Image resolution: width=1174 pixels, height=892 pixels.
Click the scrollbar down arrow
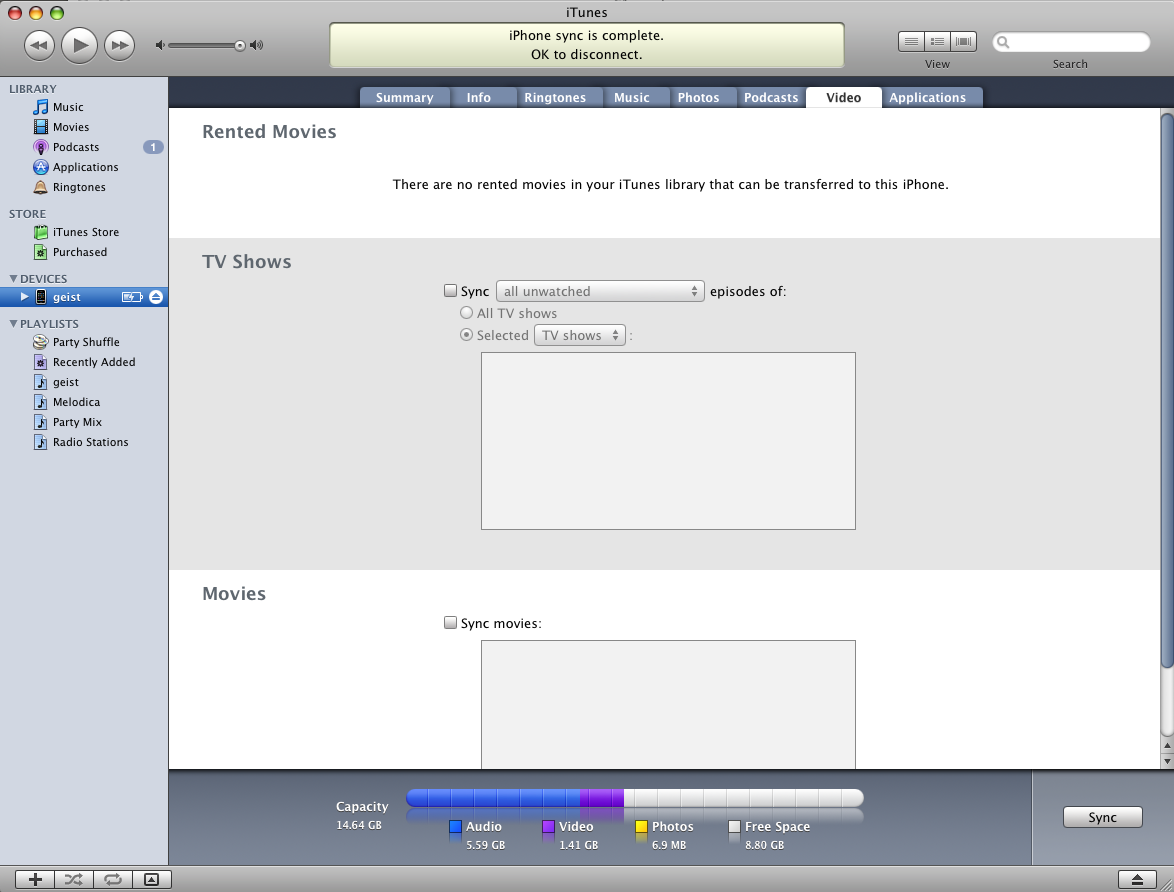1167,761
